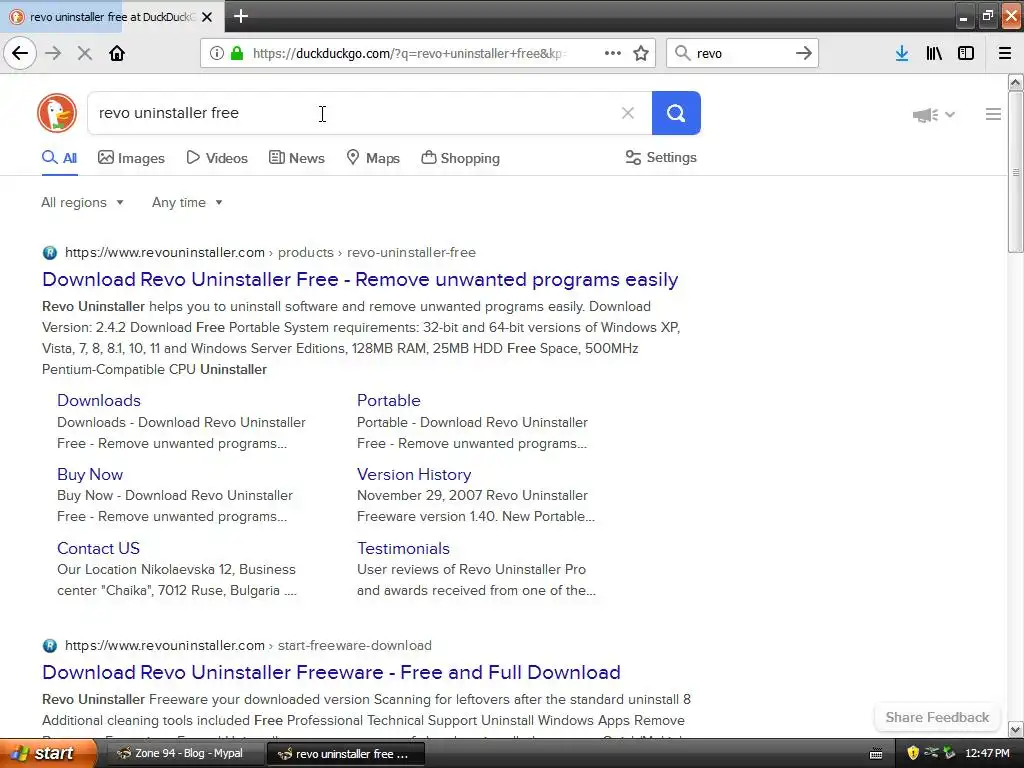Click the browser address bar URL
1024x768 pixels.
(x=410, y=54)
